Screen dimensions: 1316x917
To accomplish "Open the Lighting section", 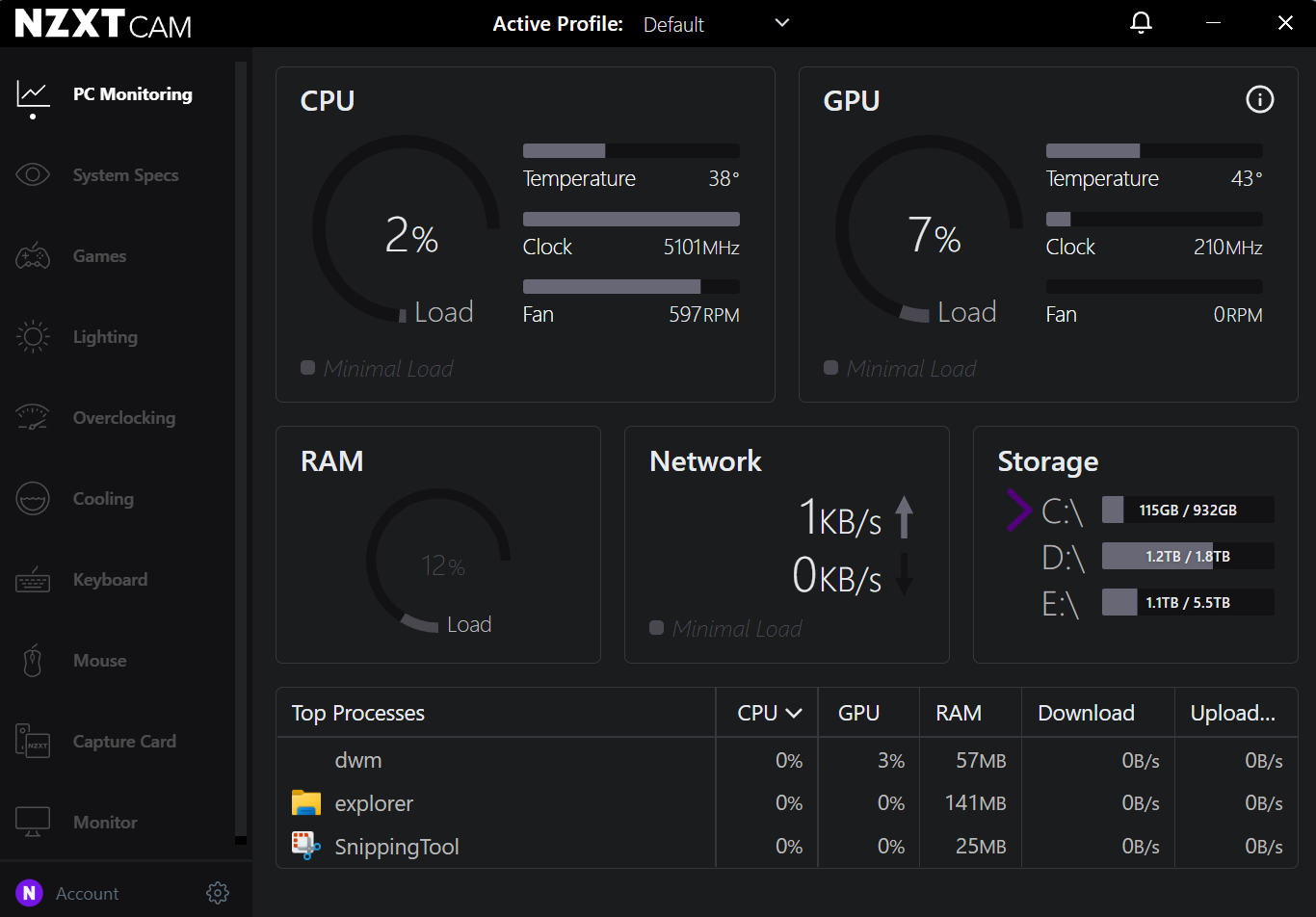I will click(106, 337).
